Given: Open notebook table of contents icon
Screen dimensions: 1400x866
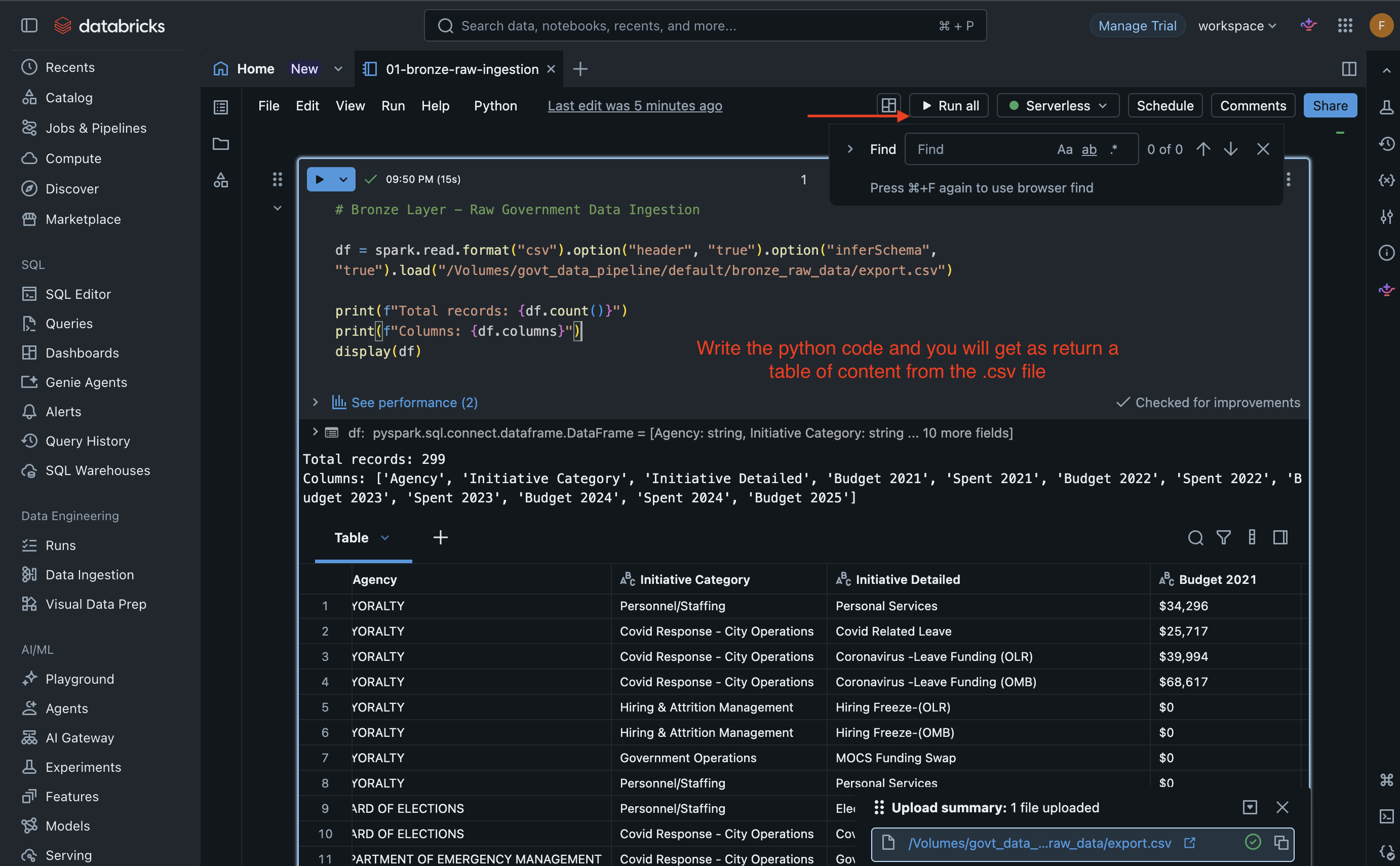Looking at the screenshot, I should pos(220,107).
